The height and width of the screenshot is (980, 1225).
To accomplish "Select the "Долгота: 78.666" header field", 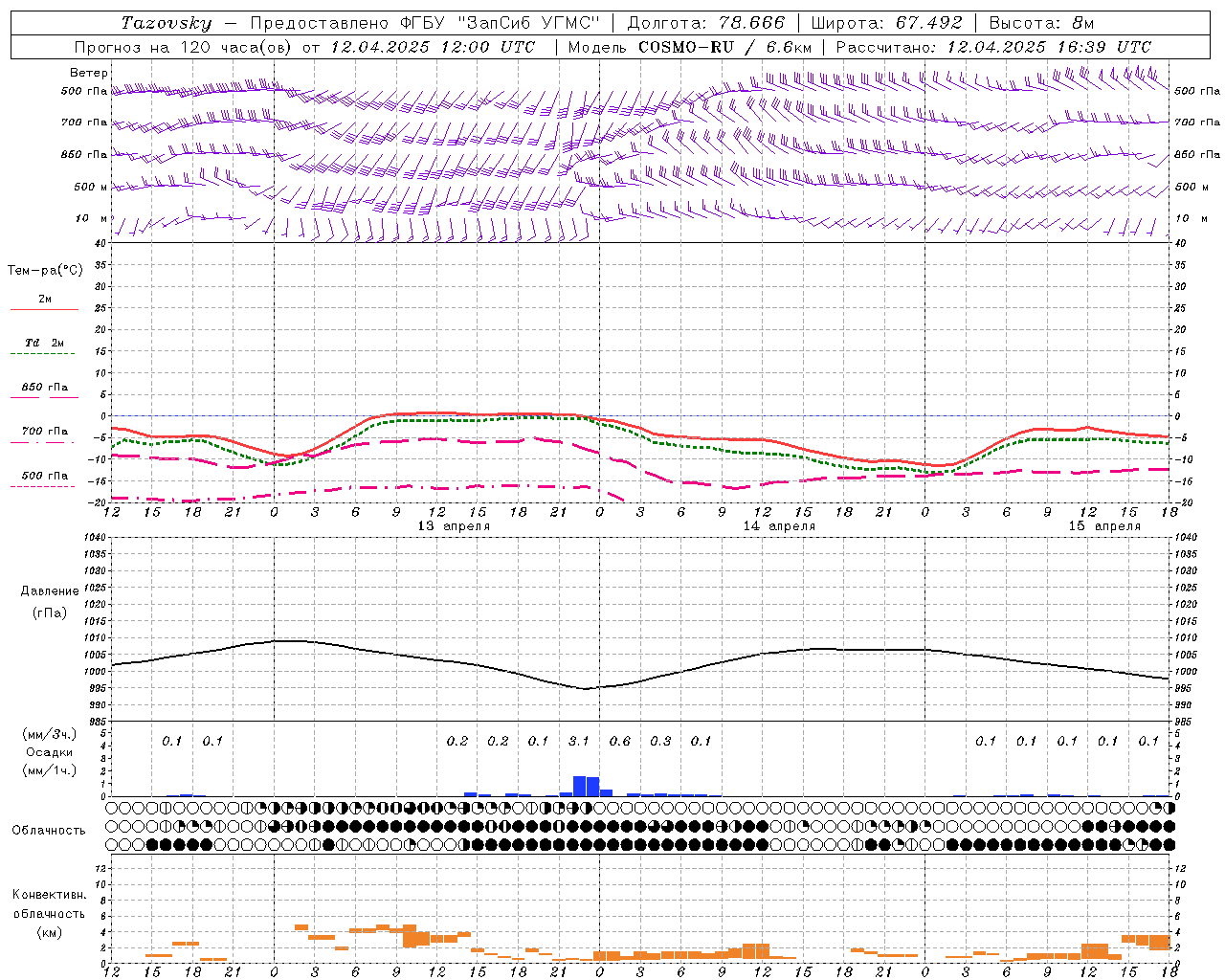I will (706, 23).
